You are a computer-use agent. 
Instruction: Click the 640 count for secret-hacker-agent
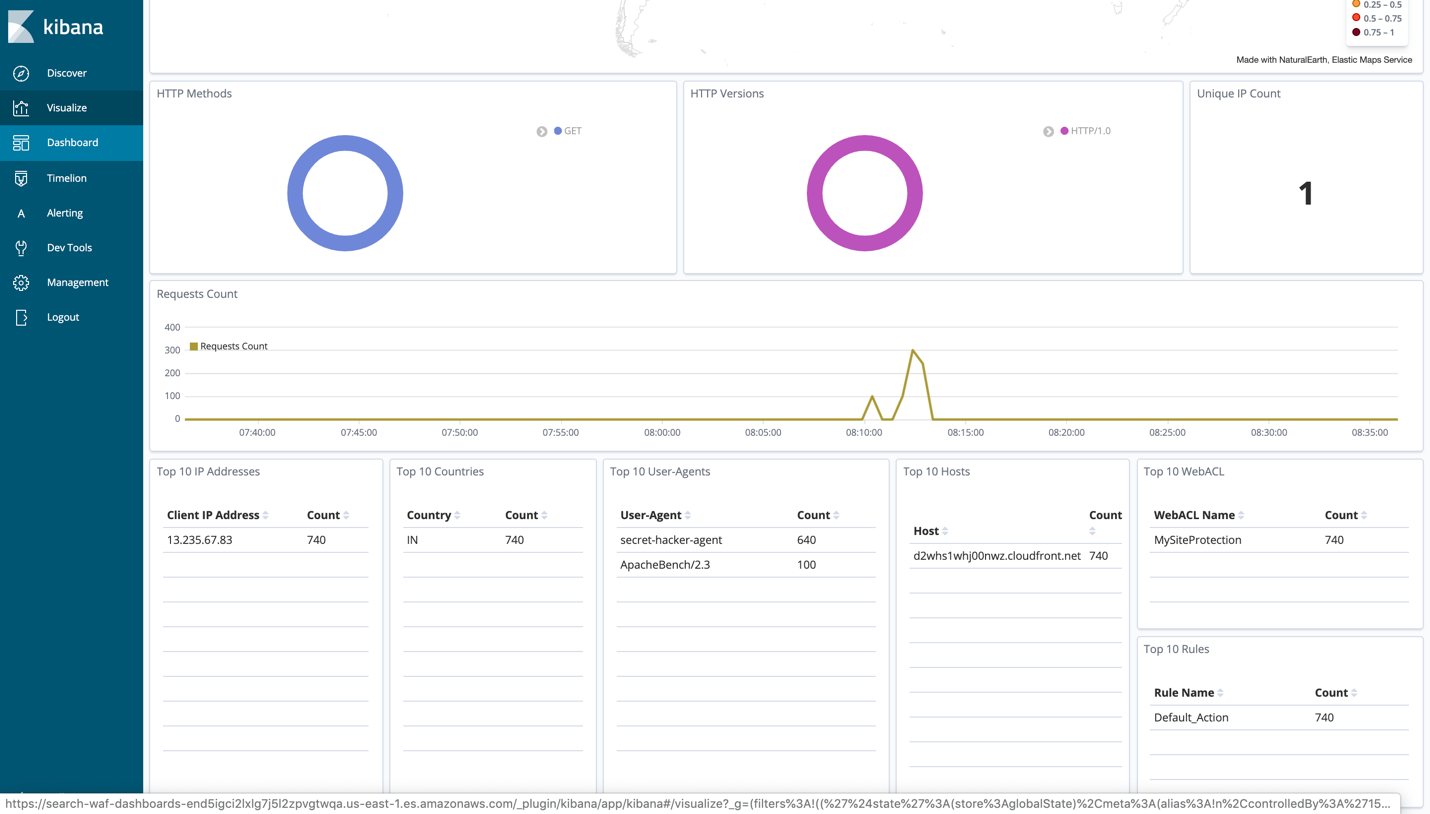806,540
